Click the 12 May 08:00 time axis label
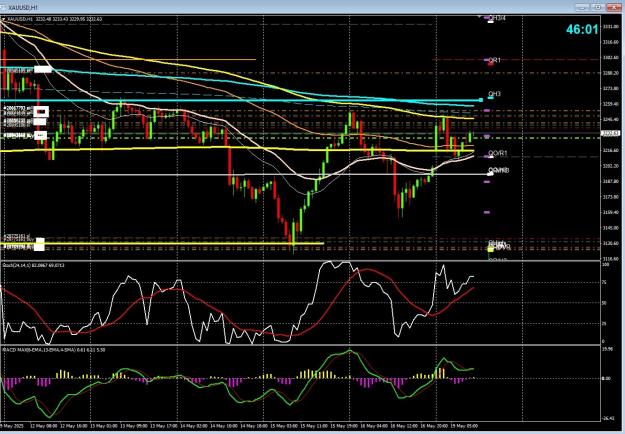The width and height of the screenshot is (625, 434). pos(43,426)
